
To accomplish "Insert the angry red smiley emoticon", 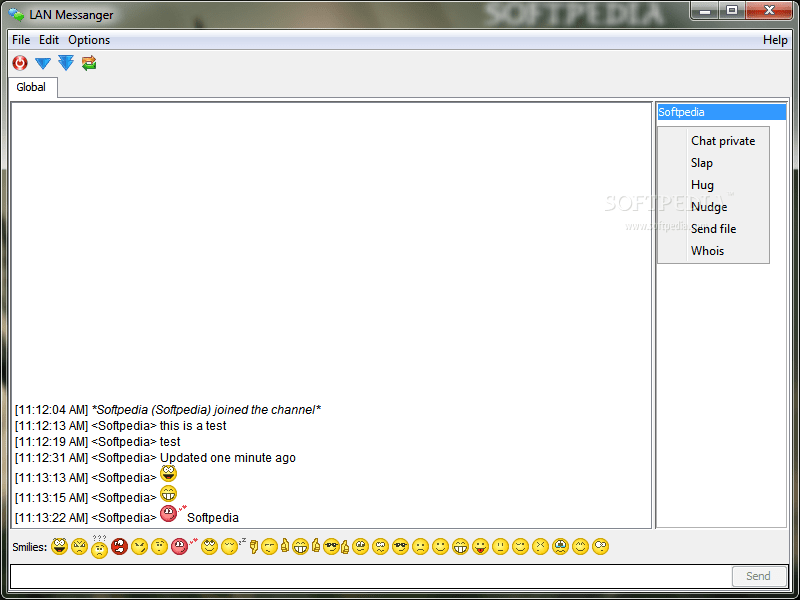I will pyautogui.click(x=118, y=547).
